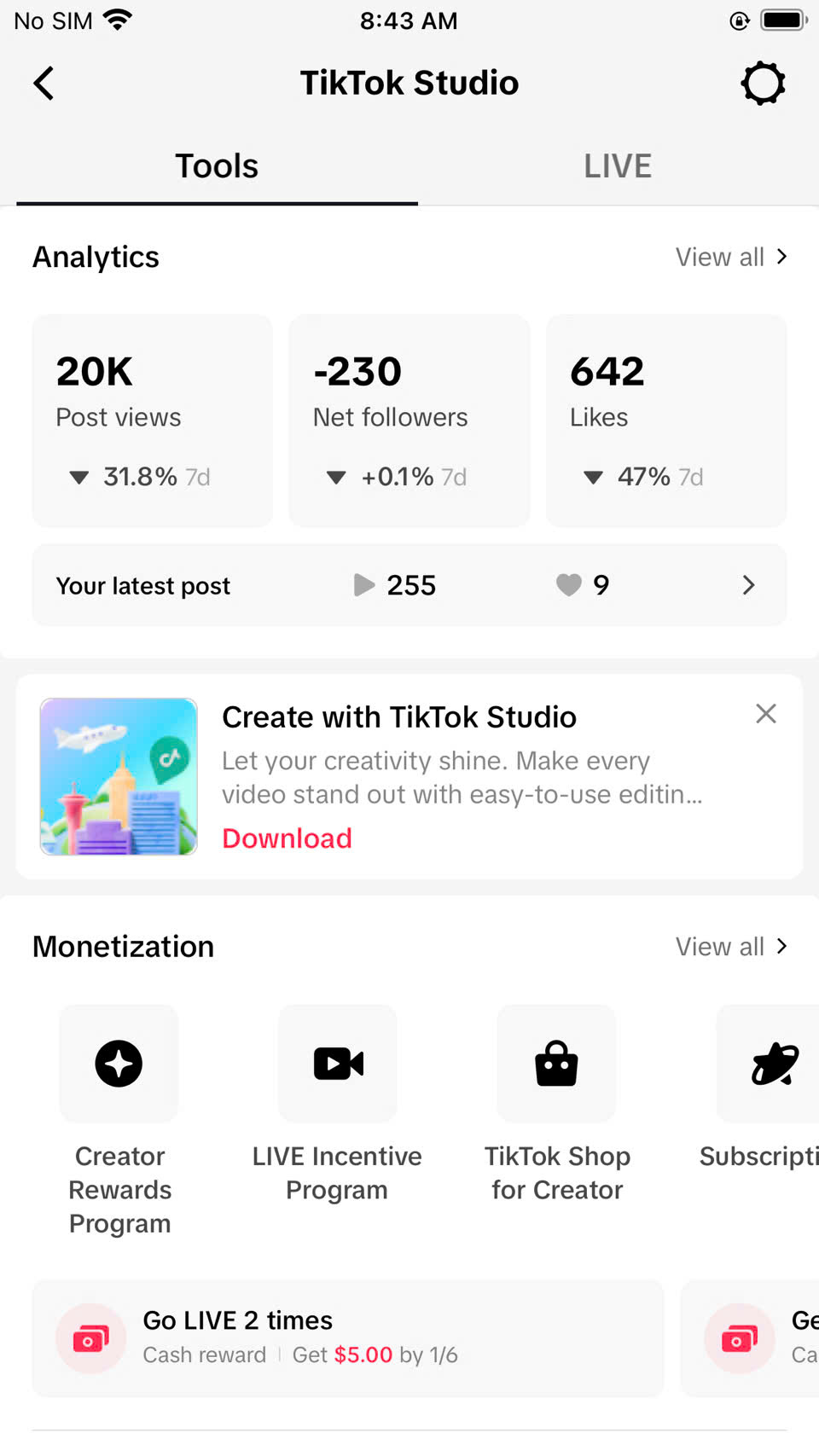819x1456 pixels.
Task: Switch to the LIVE tab
Action: pyautogui.click(x=618, y=166)
